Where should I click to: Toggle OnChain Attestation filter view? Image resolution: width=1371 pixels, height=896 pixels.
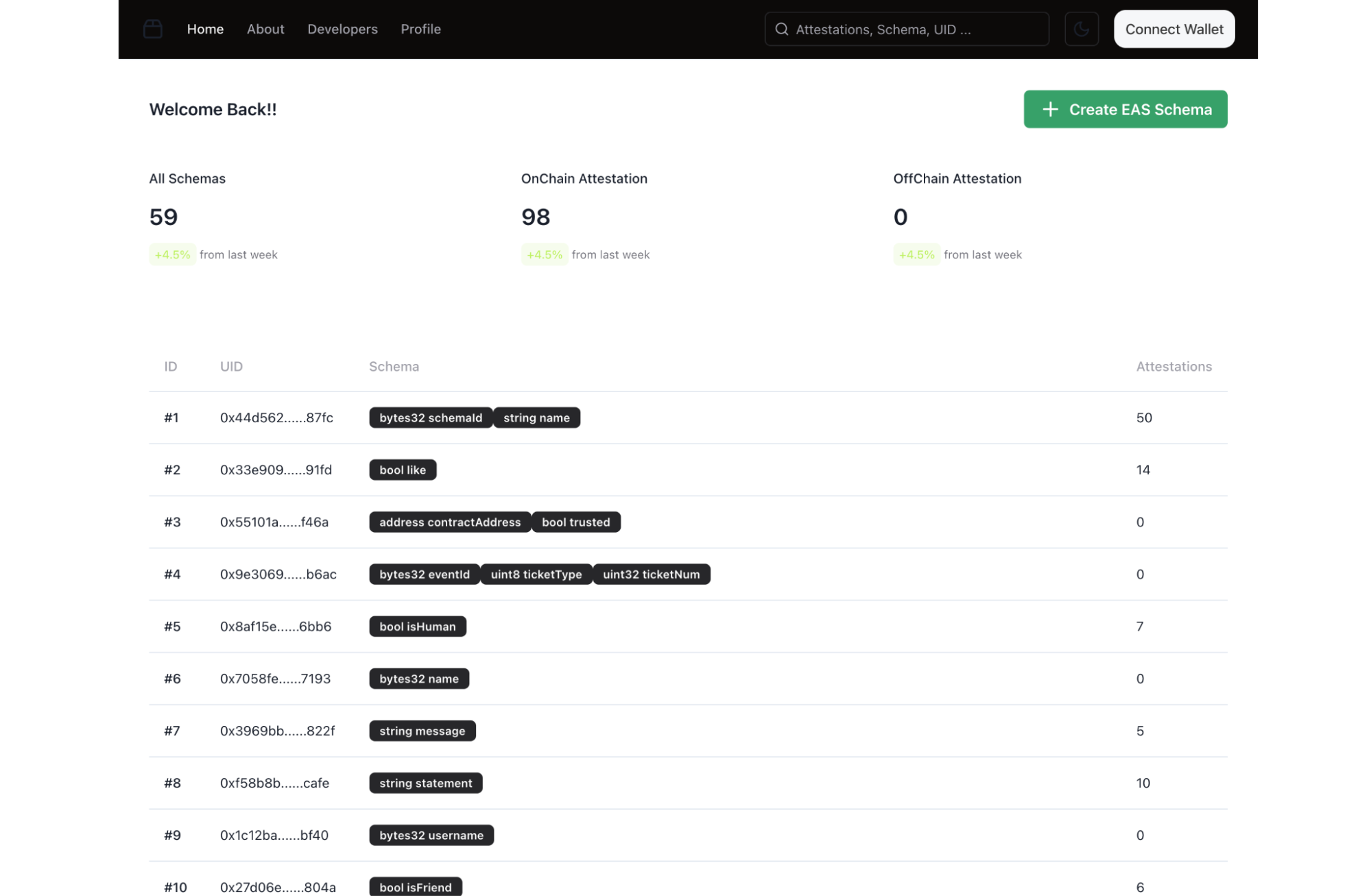coord(584,178)
